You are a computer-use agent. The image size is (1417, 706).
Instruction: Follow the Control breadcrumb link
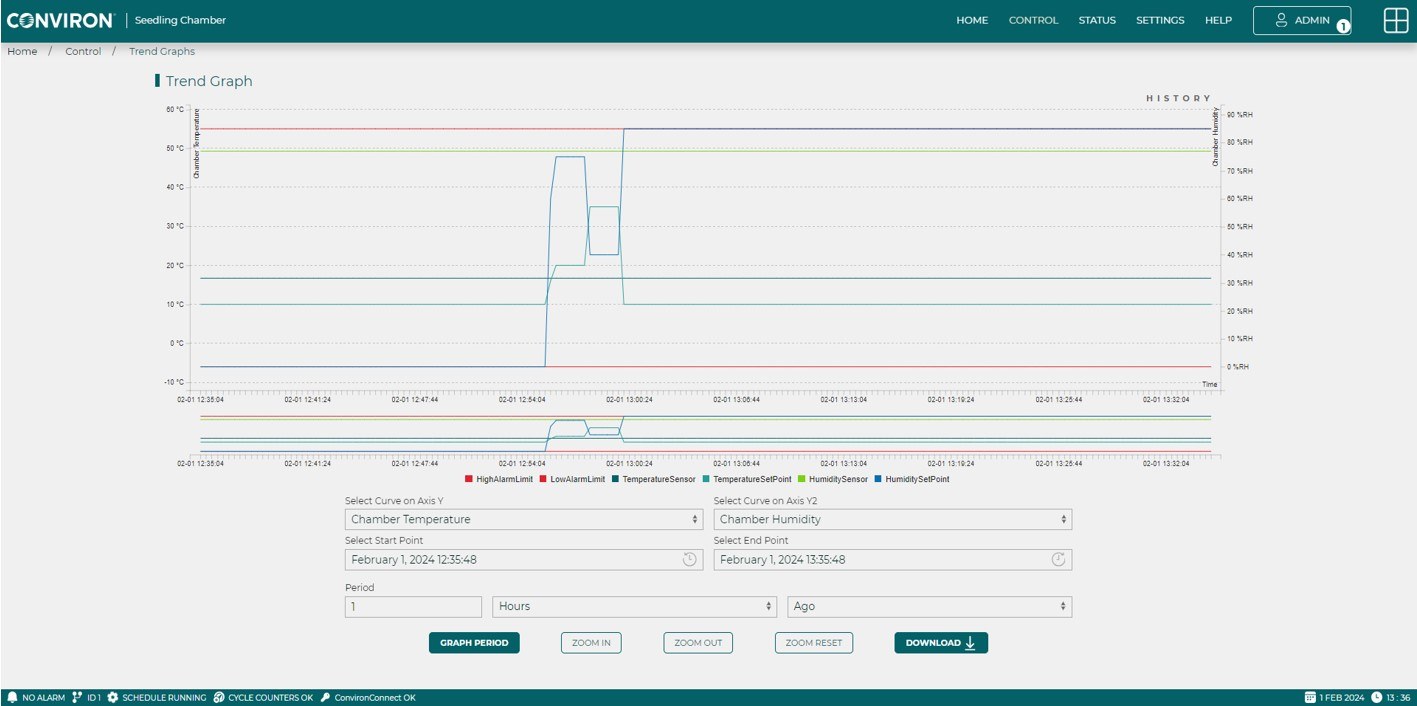83,51
